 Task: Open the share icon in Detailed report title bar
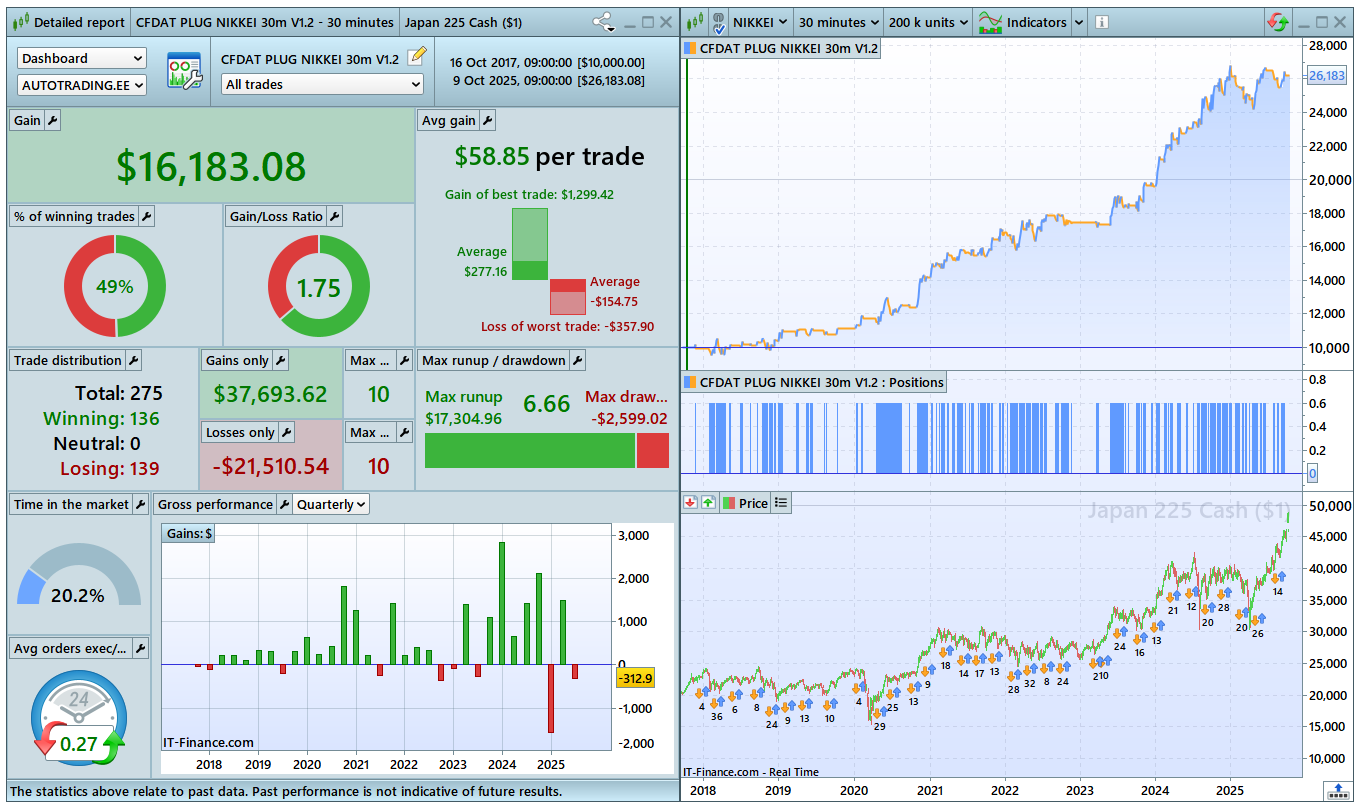click(x=602, y=22)
